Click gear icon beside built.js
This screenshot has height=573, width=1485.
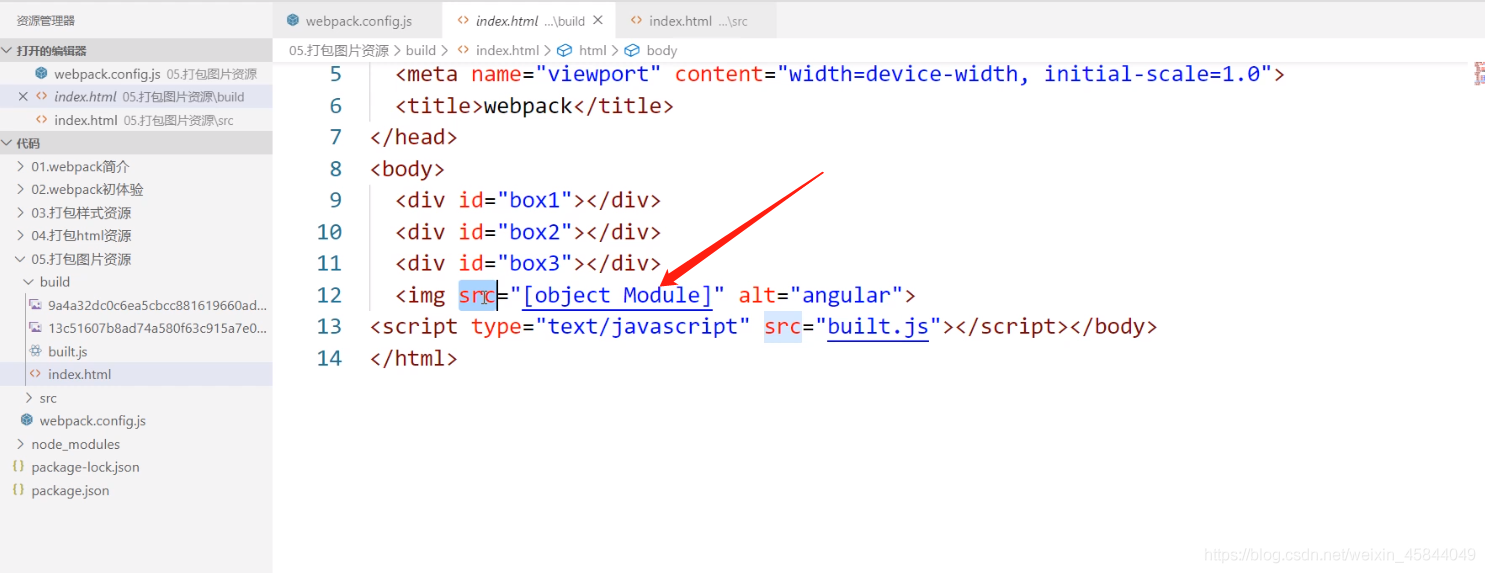(35, 351)
